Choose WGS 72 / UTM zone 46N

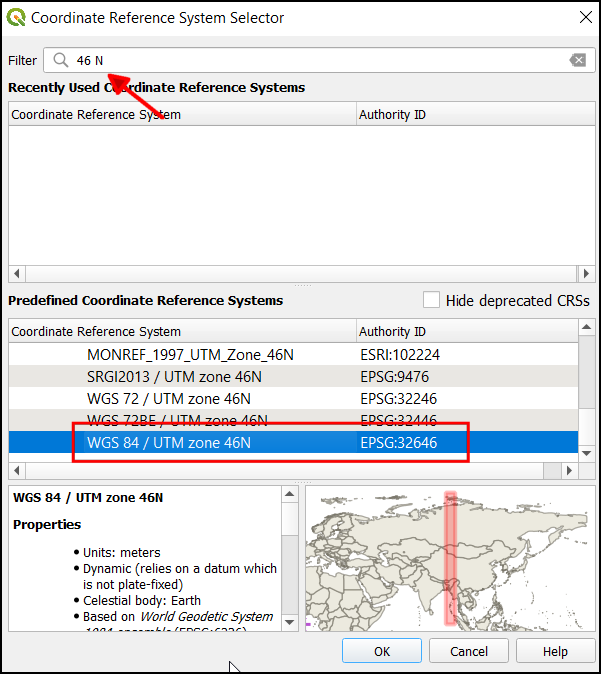coord(168,398)
